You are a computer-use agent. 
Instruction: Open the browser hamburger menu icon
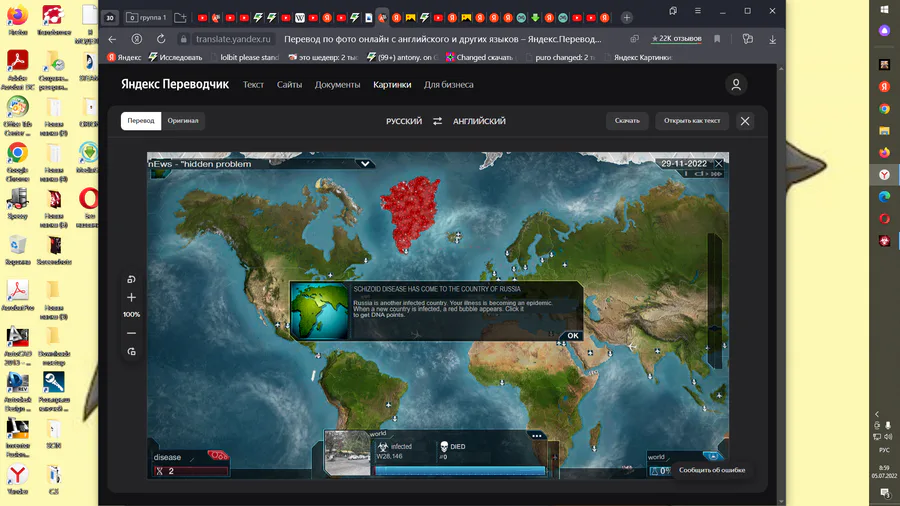697,10
